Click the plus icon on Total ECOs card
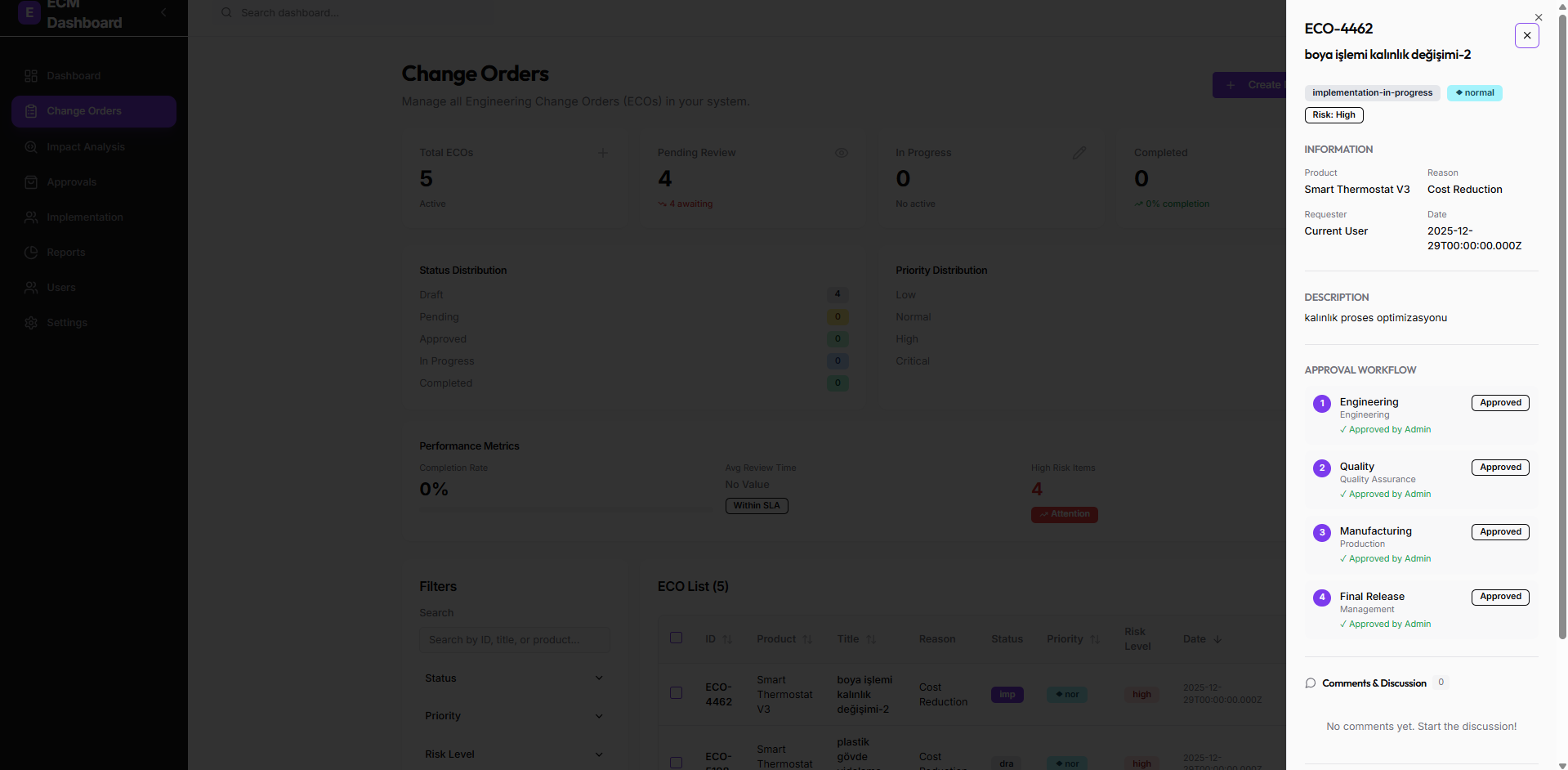 pyautogui.click(x=603, y=153)
